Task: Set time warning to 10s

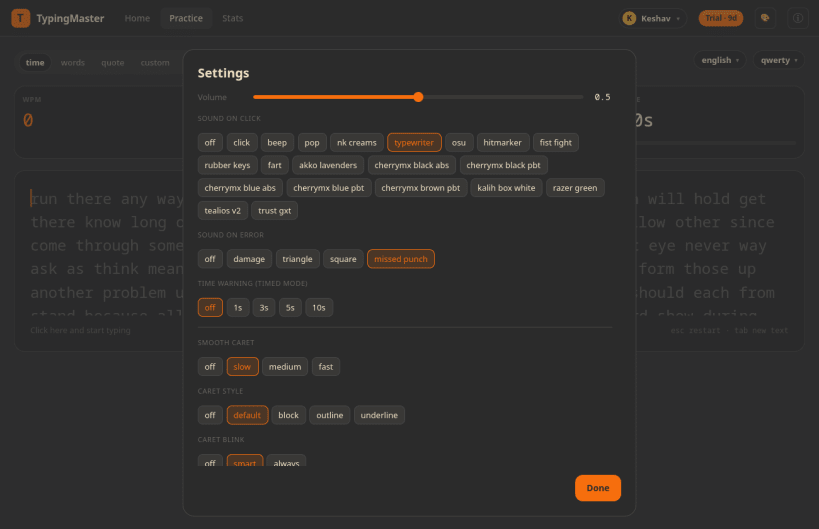Action: (319, 308)
